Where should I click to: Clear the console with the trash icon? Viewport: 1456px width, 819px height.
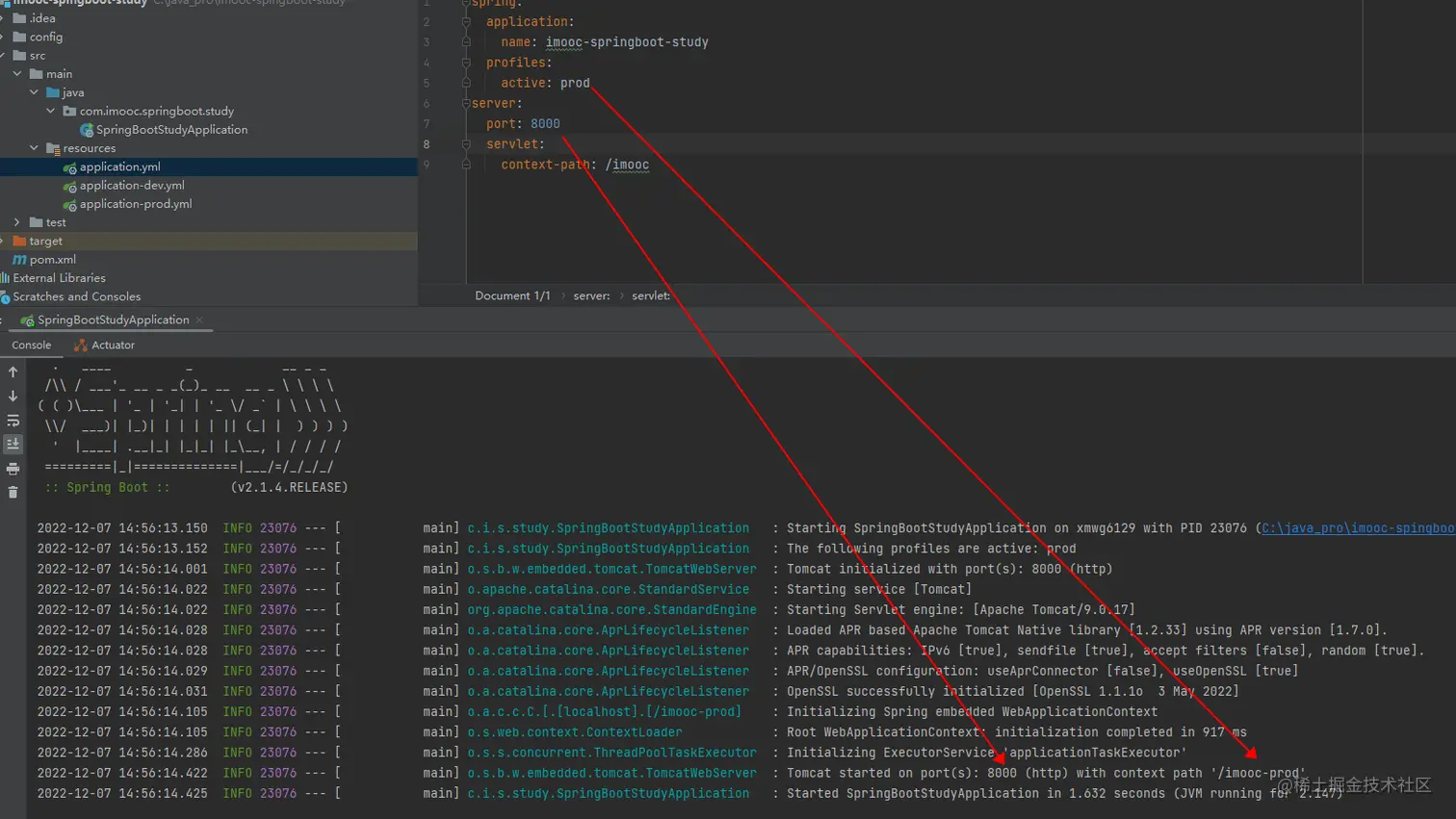[x=13, y=493]
